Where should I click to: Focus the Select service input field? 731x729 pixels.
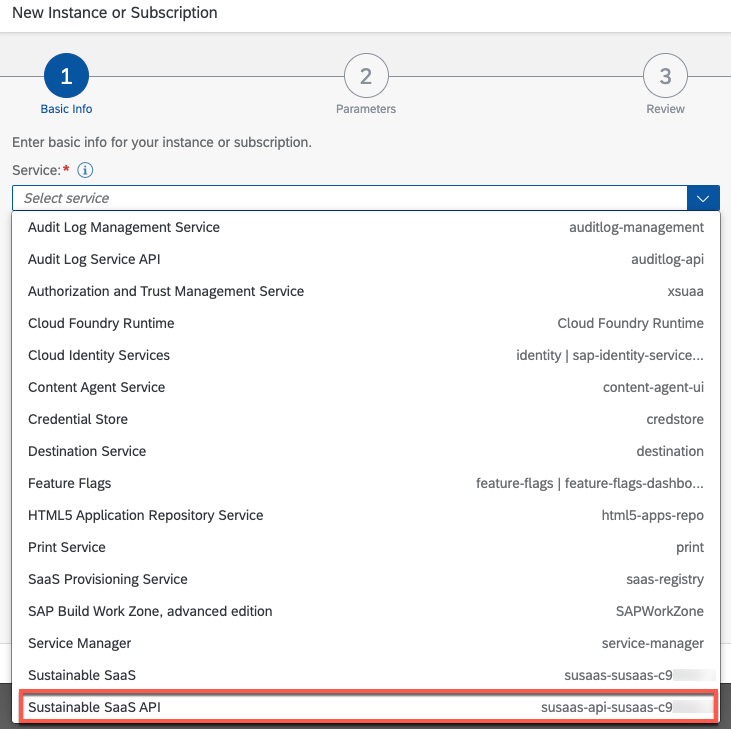(350, 198)
